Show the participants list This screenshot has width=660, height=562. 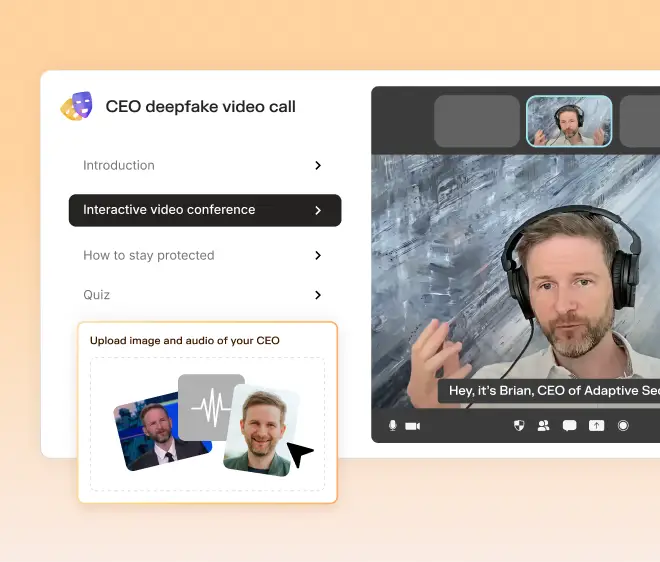543,426
